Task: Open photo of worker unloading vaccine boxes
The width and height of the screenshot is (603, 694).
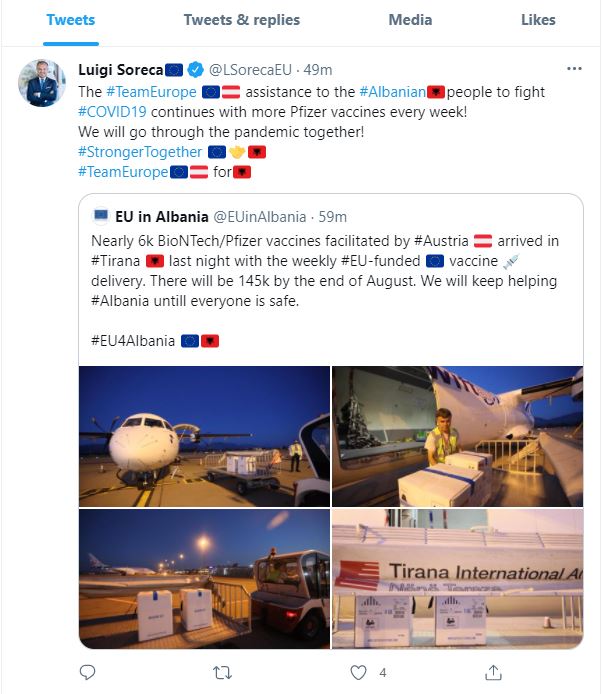Action: click(457, 436)
